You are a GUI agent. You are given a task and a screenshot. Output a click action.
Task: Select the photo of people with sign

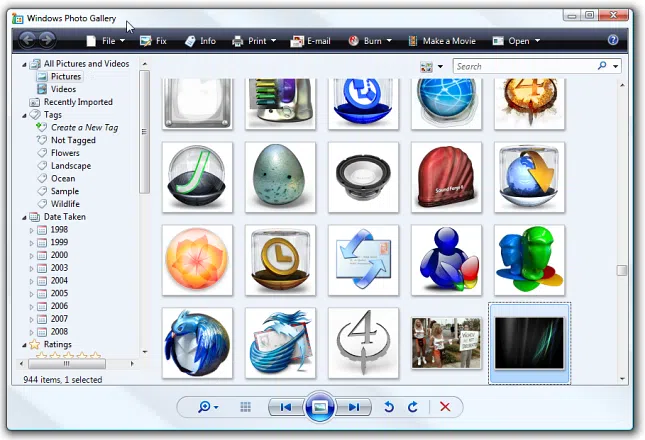coord(446,343)
